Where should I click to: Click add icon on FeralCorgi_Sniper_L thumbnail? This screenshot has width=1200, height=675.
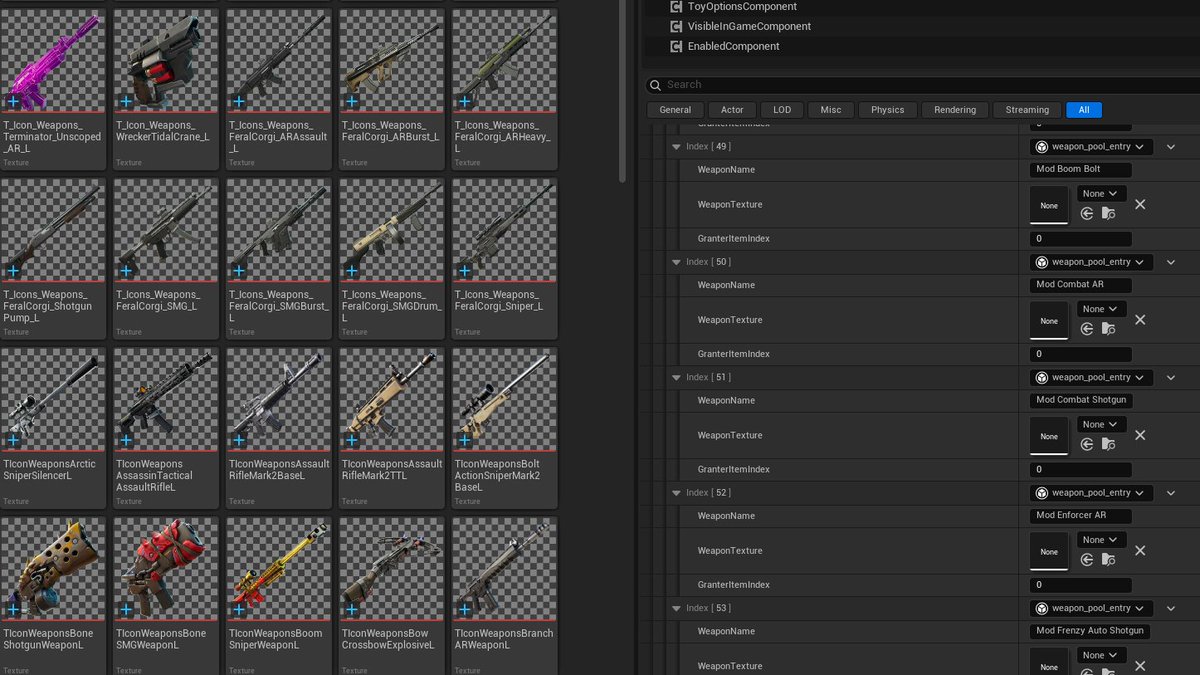[464, 270]
